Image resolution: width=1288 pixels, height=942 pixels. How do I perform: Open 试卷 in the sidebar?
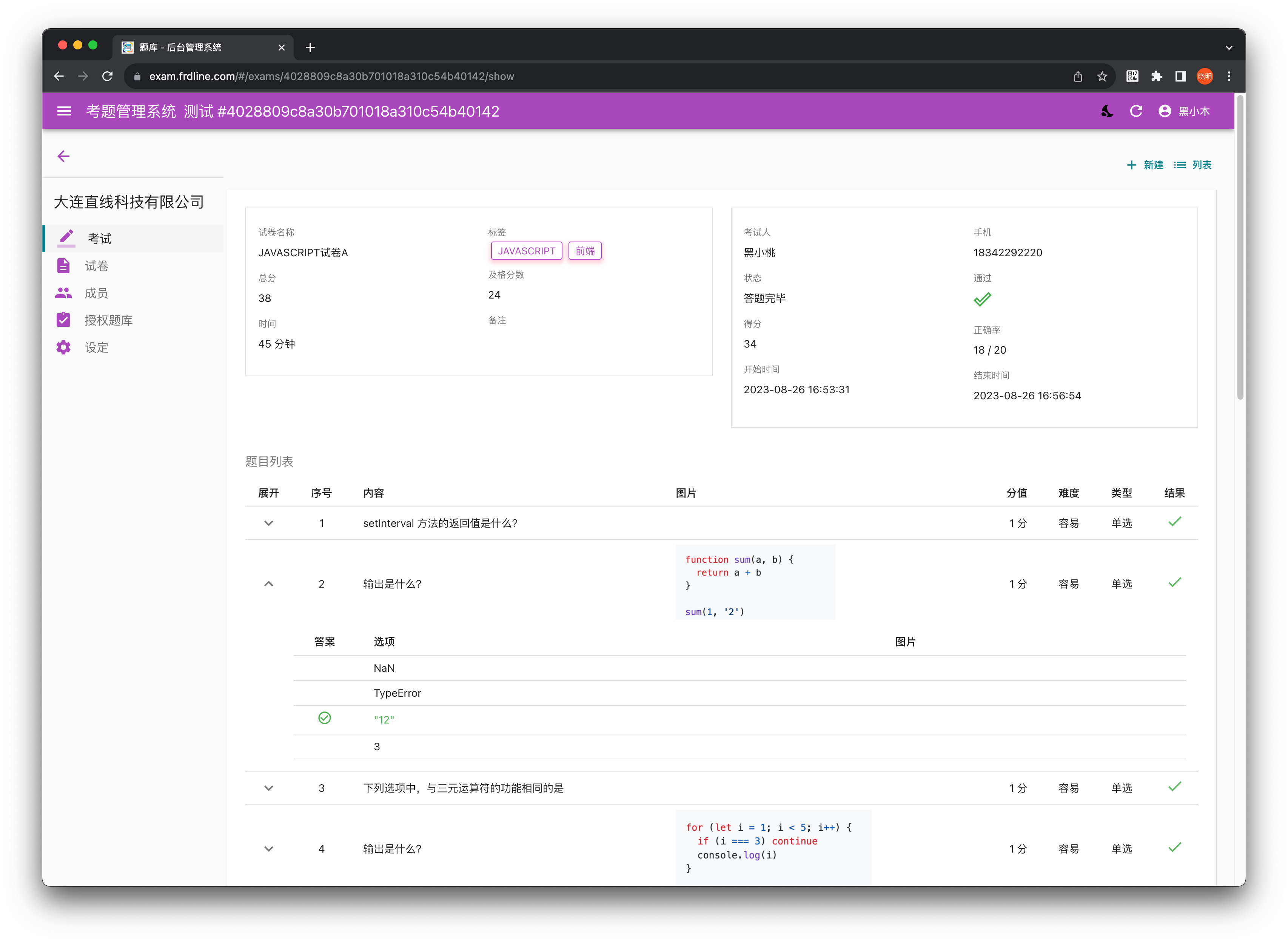pyautogui.click(x=134, y=266)
